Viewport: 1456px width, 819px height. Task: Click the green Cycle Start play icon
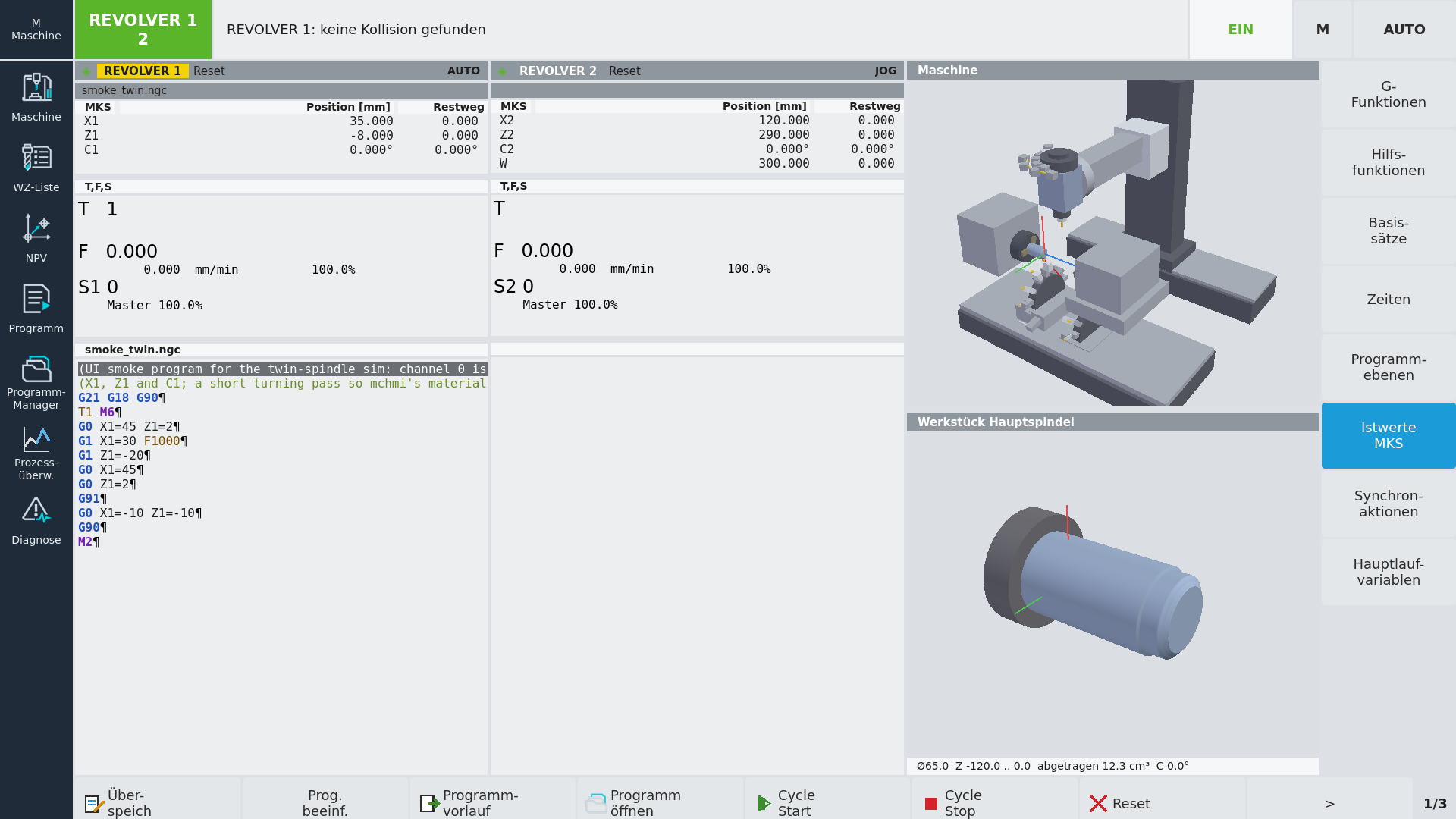(x=764, y=803)
